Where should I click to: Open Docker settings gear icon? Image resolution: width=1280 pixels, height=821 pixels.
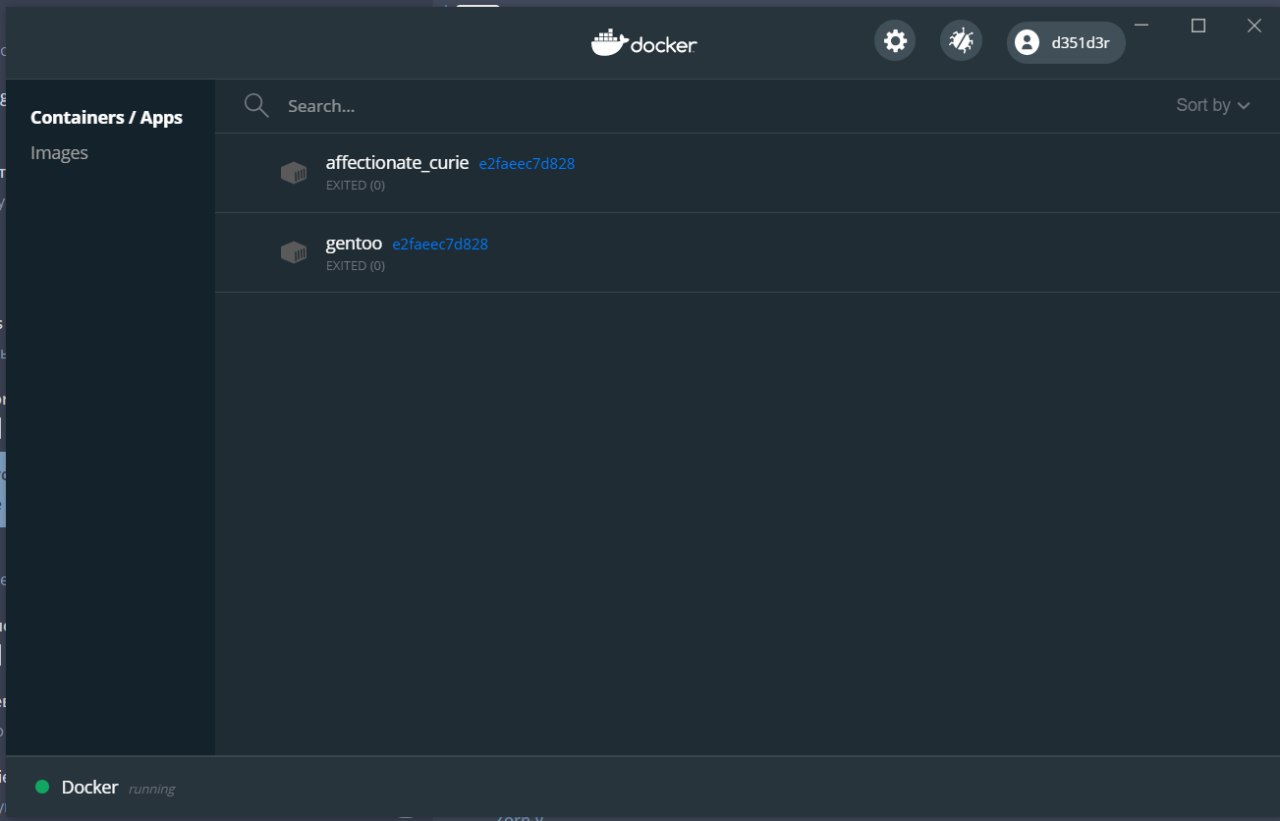click(x=895, y=42)
